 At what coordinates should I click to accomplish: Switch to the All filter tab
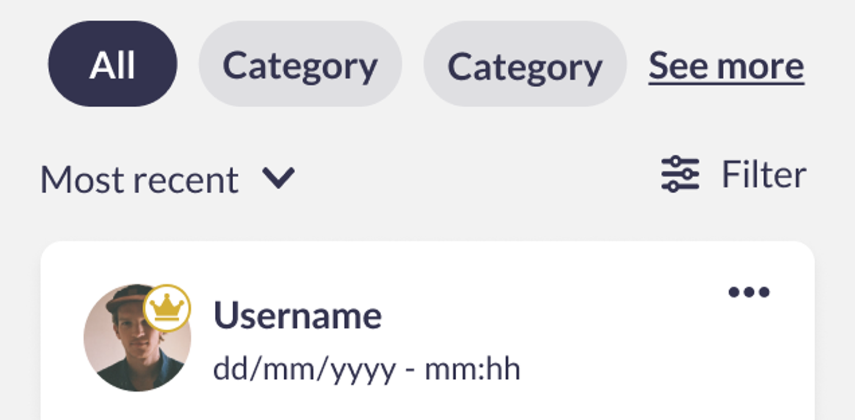coord(112,66)
